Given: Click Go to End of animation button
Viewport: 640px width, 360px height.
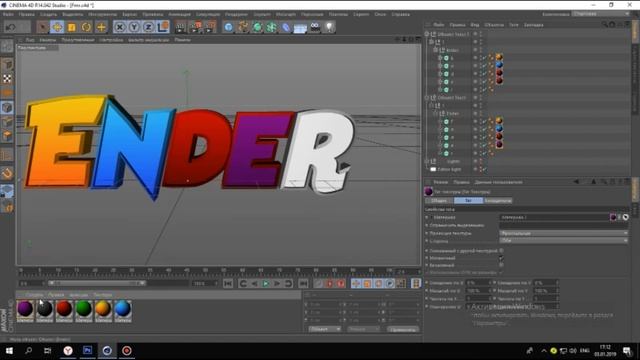Looking at the screenshot, I should point(303,283).
